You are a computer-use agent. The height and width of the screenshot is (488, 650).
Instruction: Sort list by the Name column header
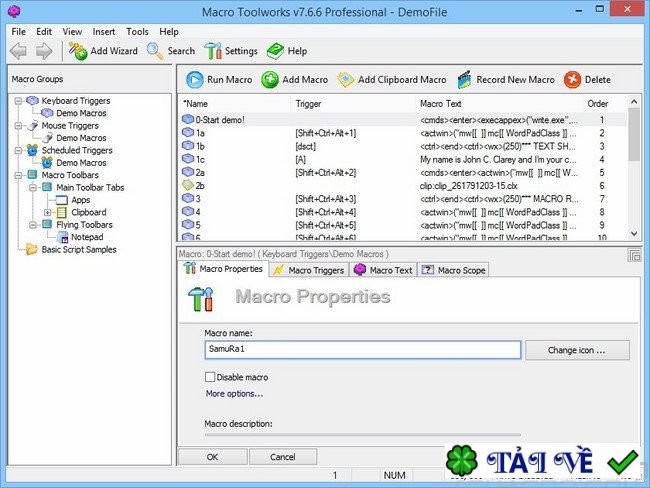coord(235,104)
